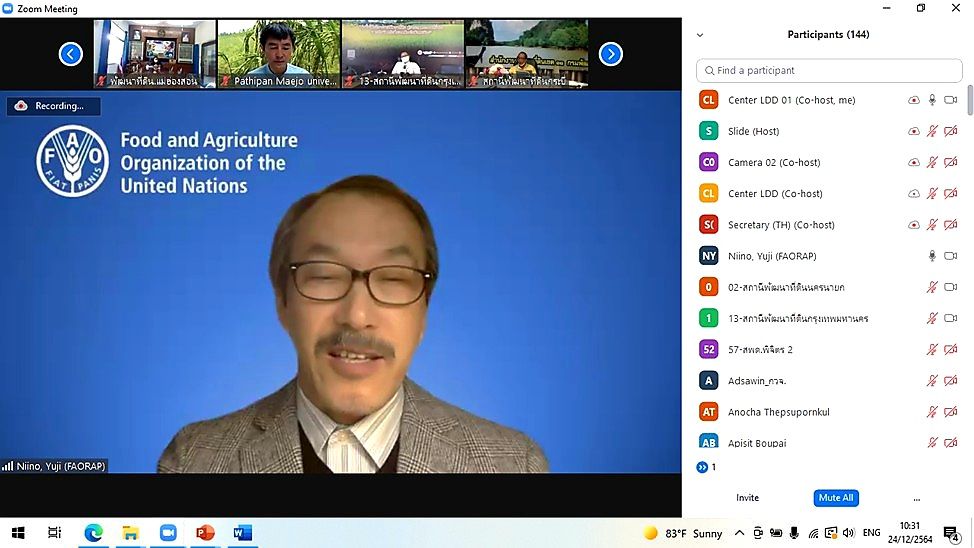974x548 pixels.
Task: Select participant Center LDD 01 (Co-host, me)
Action: pos(829,100)
